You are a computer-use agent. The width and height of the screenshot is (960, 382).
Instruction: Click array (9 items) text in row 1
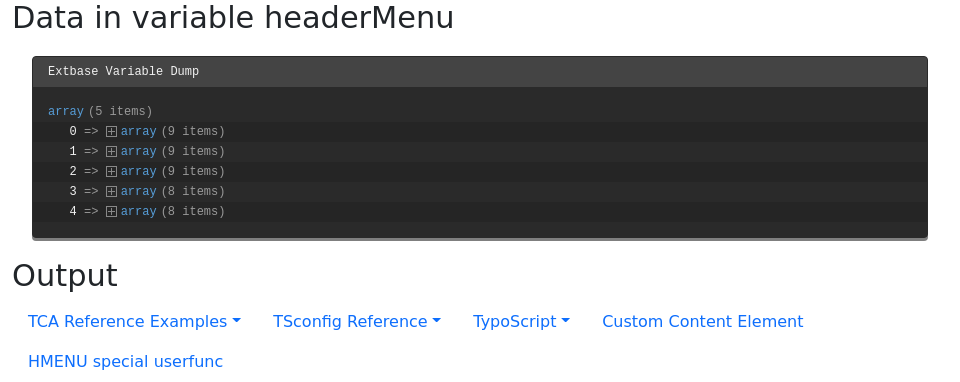tap(173, 151)
